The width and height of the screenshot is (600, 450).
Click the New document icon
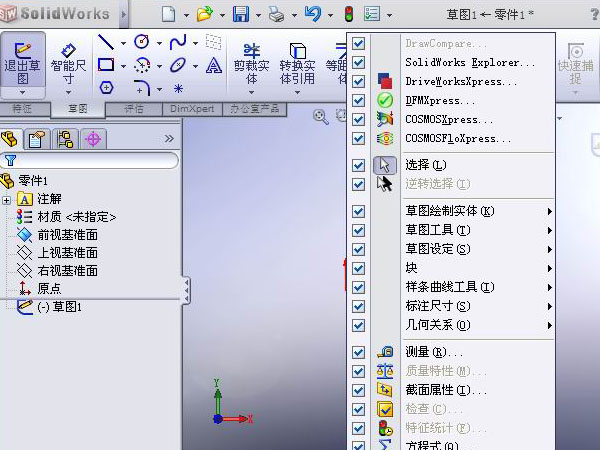tap(169, 15)
